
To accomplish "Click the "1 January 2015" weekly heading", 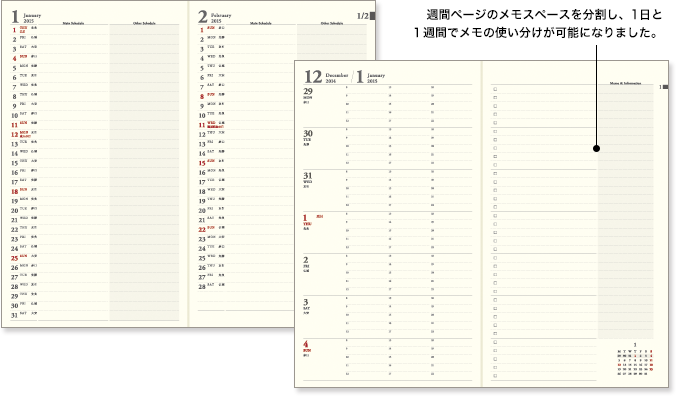I will click(x=371, y=77).
